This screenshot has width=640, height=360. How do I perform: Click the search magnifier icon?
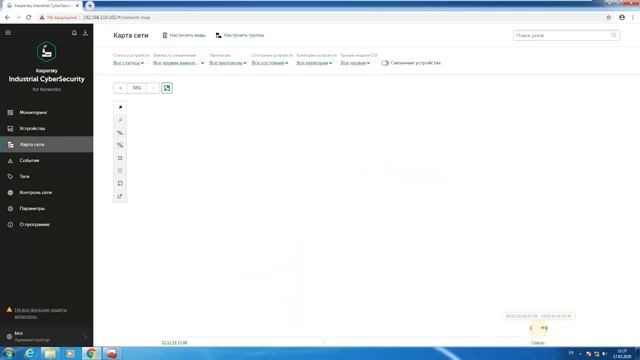(614, 36)
